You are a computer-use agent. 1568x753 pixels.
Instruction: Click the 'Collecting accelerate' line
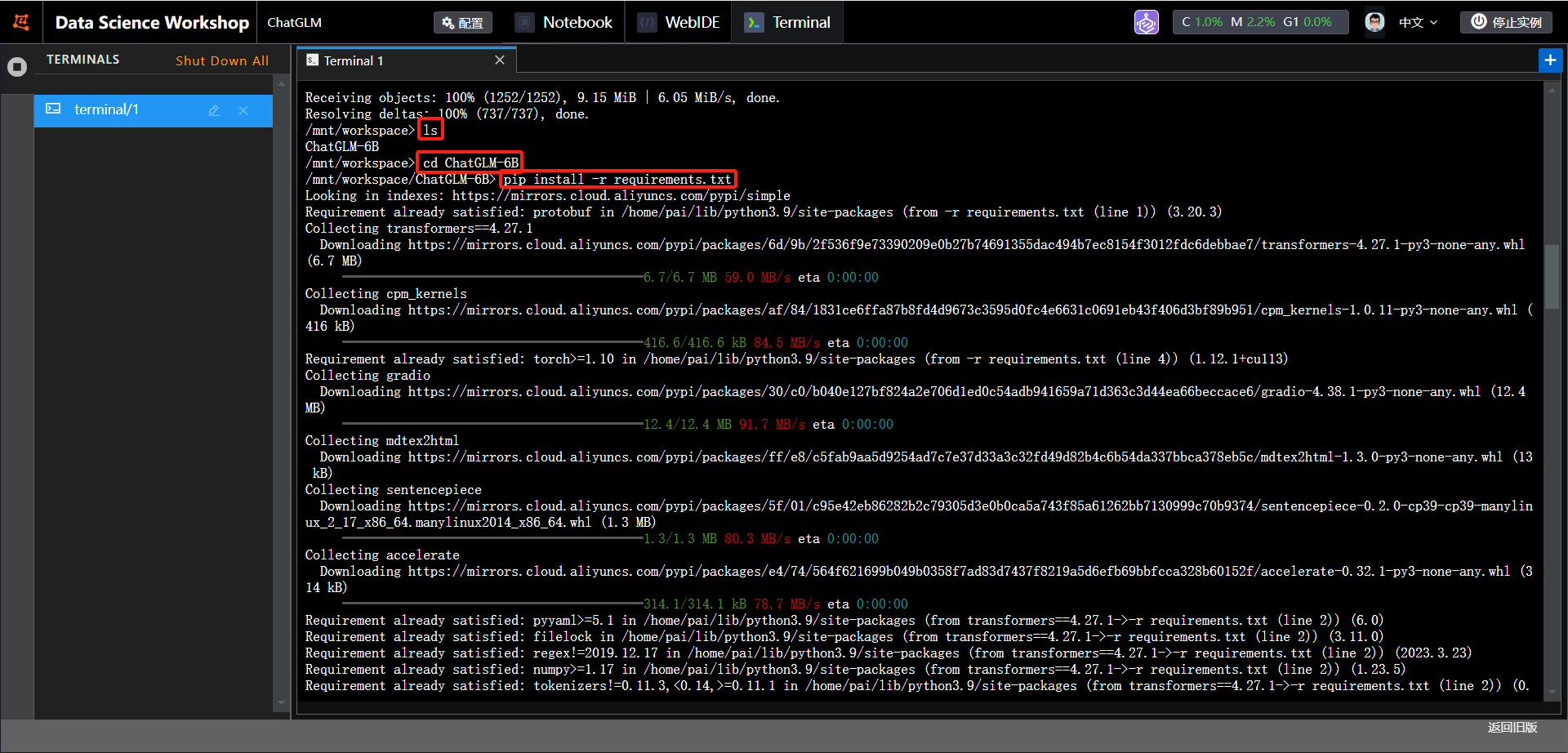click(382, 555)
